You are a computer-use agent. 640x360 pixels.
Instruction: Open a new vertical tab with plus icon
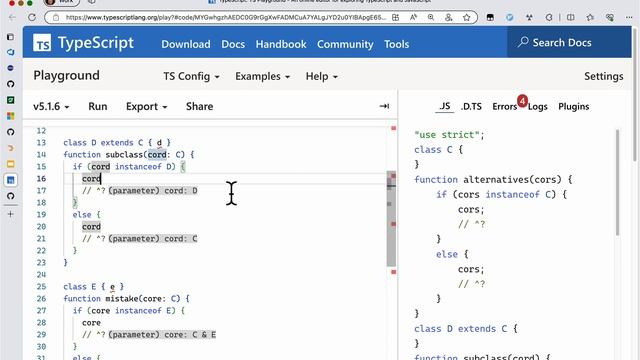tap(11, 214)
